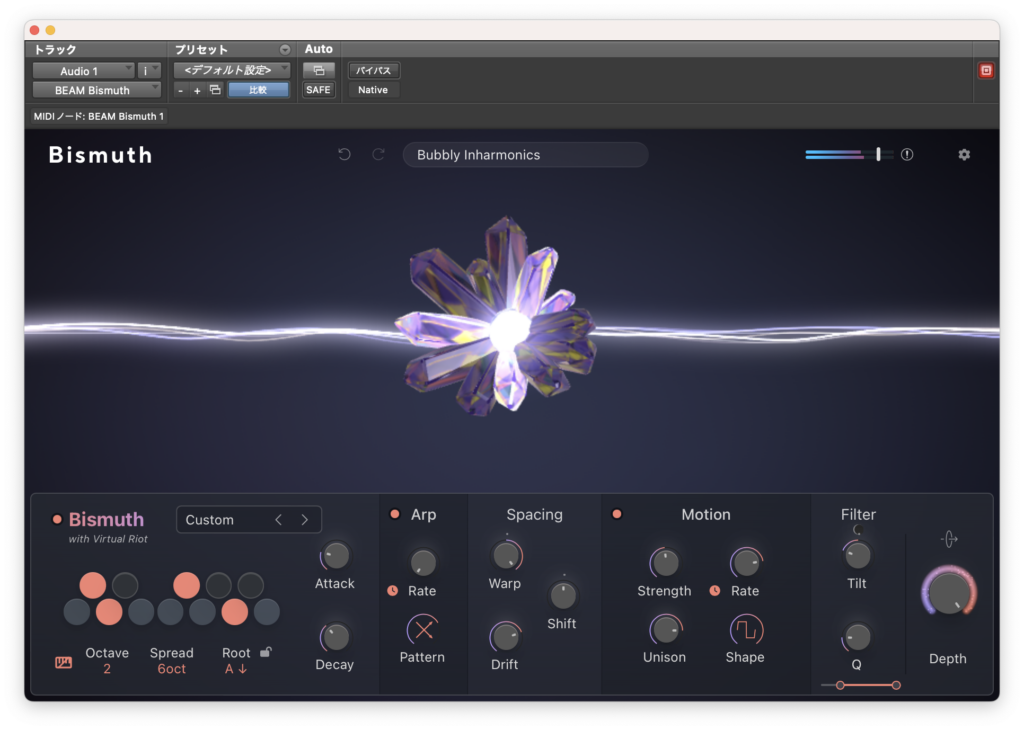Open the keyboard MIDI icon near Octave
The width and height of the screenshot is (1024, 730).
[63, 663]
